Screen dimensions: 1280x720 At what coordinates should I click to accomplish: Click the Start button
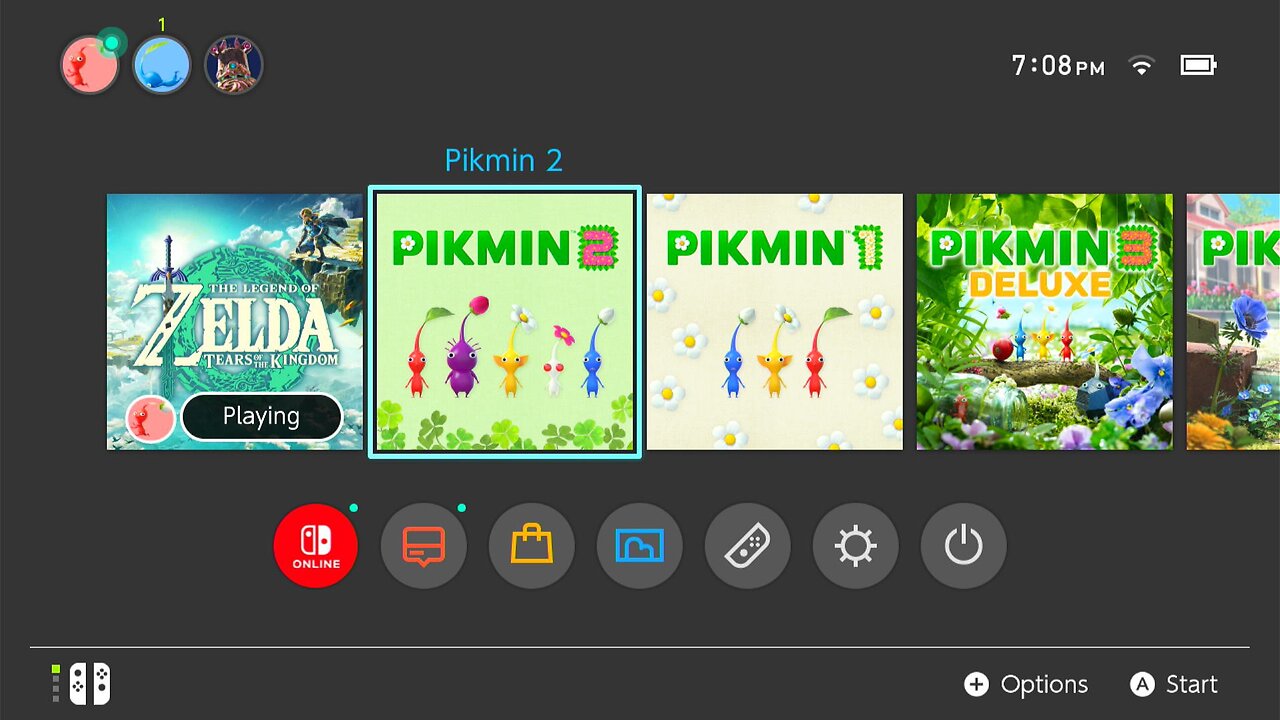1174,684
